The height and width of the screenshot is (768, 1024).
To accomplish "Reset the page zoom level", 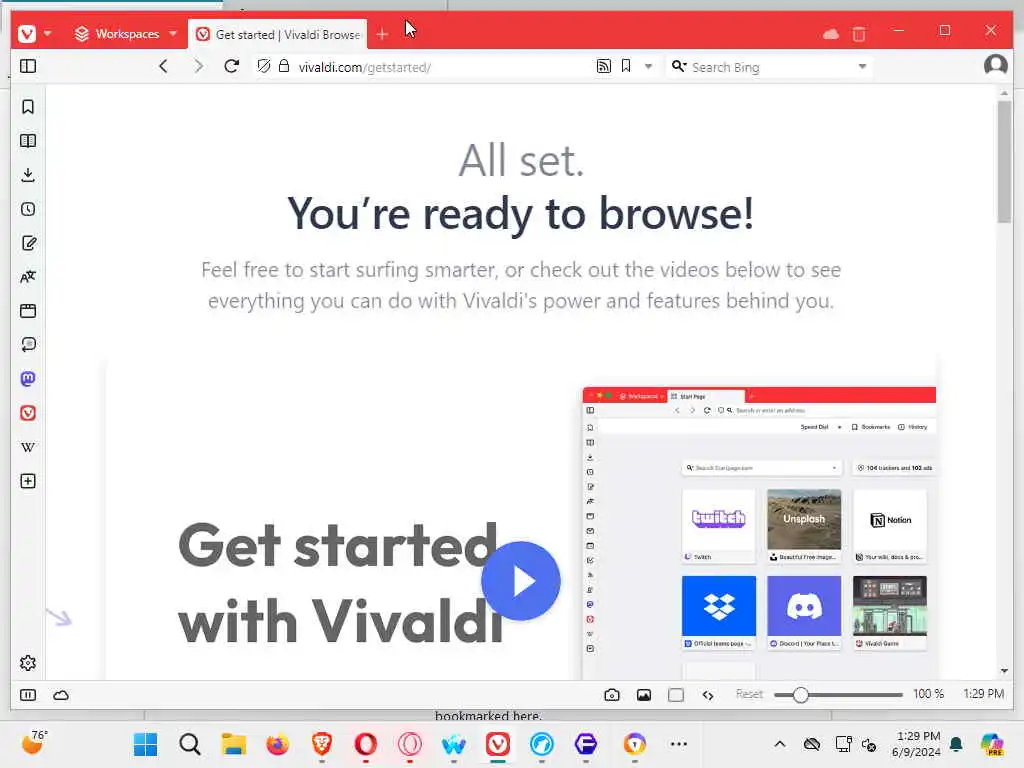I will (x=749, y=694).
